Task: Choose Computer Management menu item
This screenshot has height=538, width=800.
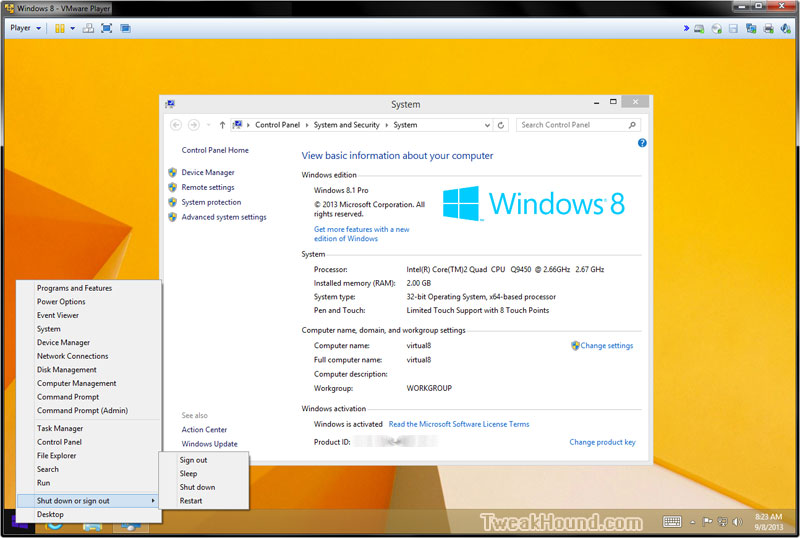Action: 77,383
